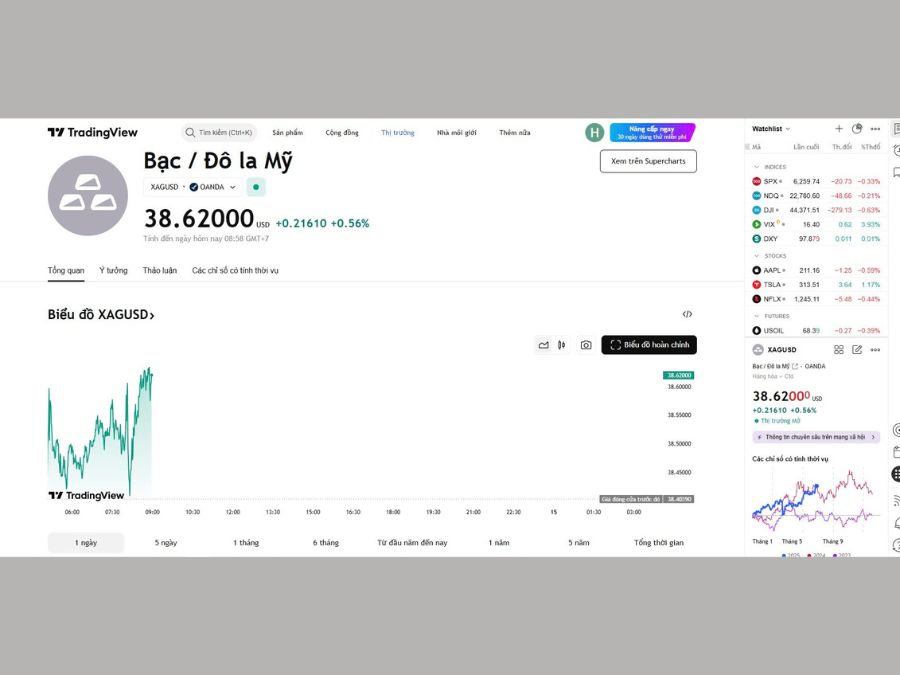The height and width of the screenshot is (675, 900).
Task: Click the silver icon beside XAGUSD in details panel
Action: click(758, 350)
